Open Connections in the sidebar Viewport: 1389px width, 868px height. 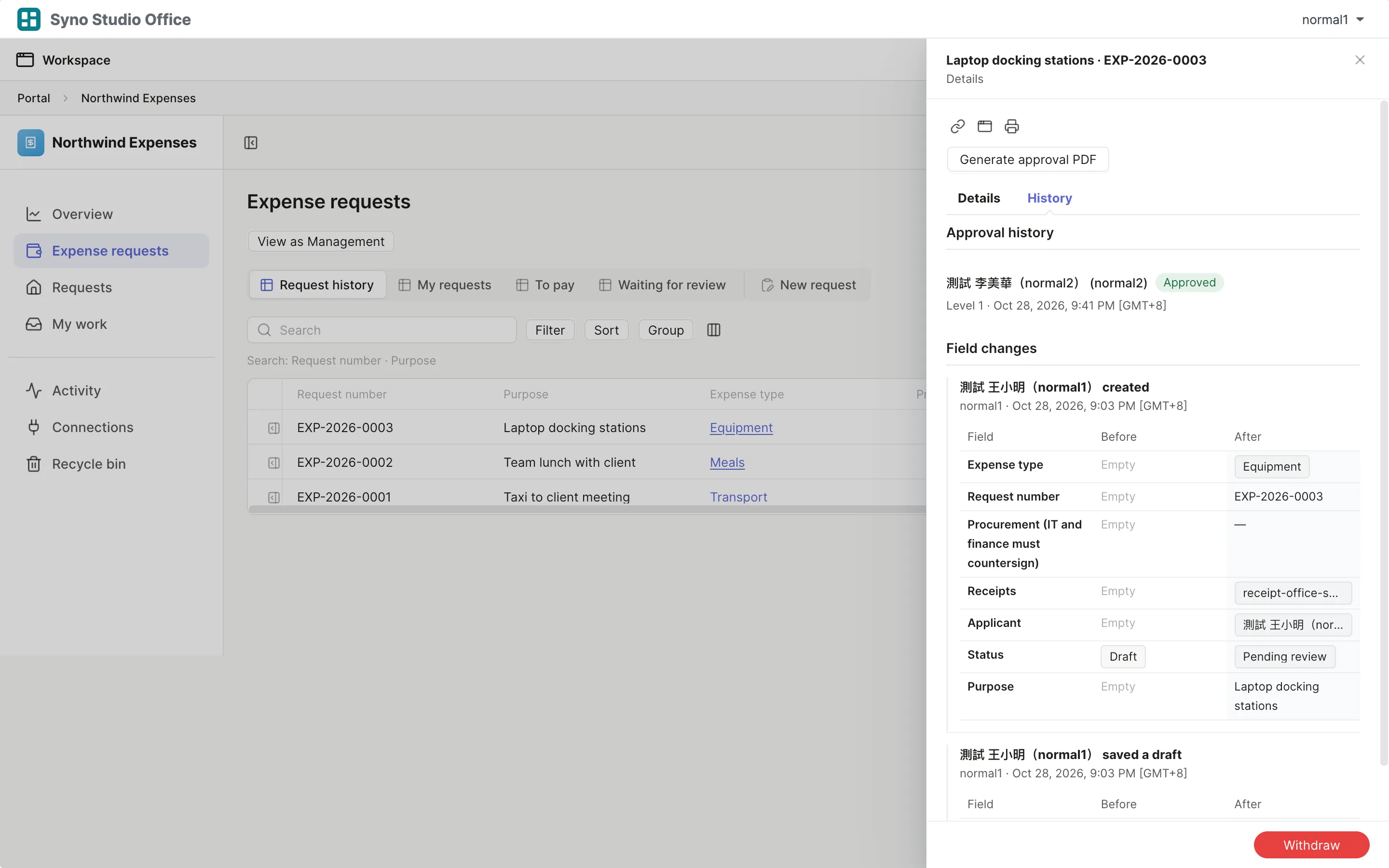coord(111,428)
